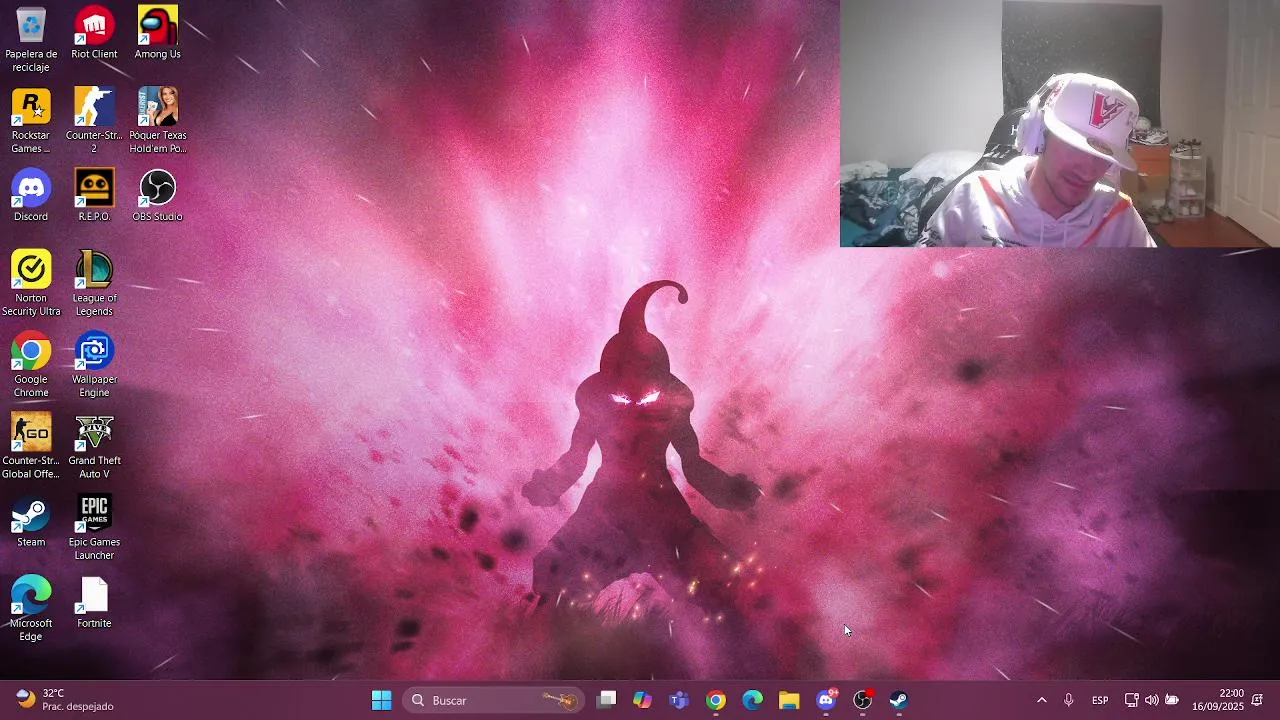The width and height of the screenshot is (1280, 720).
Task: Open Edge from the taskbar
Action: coord(752,700)
